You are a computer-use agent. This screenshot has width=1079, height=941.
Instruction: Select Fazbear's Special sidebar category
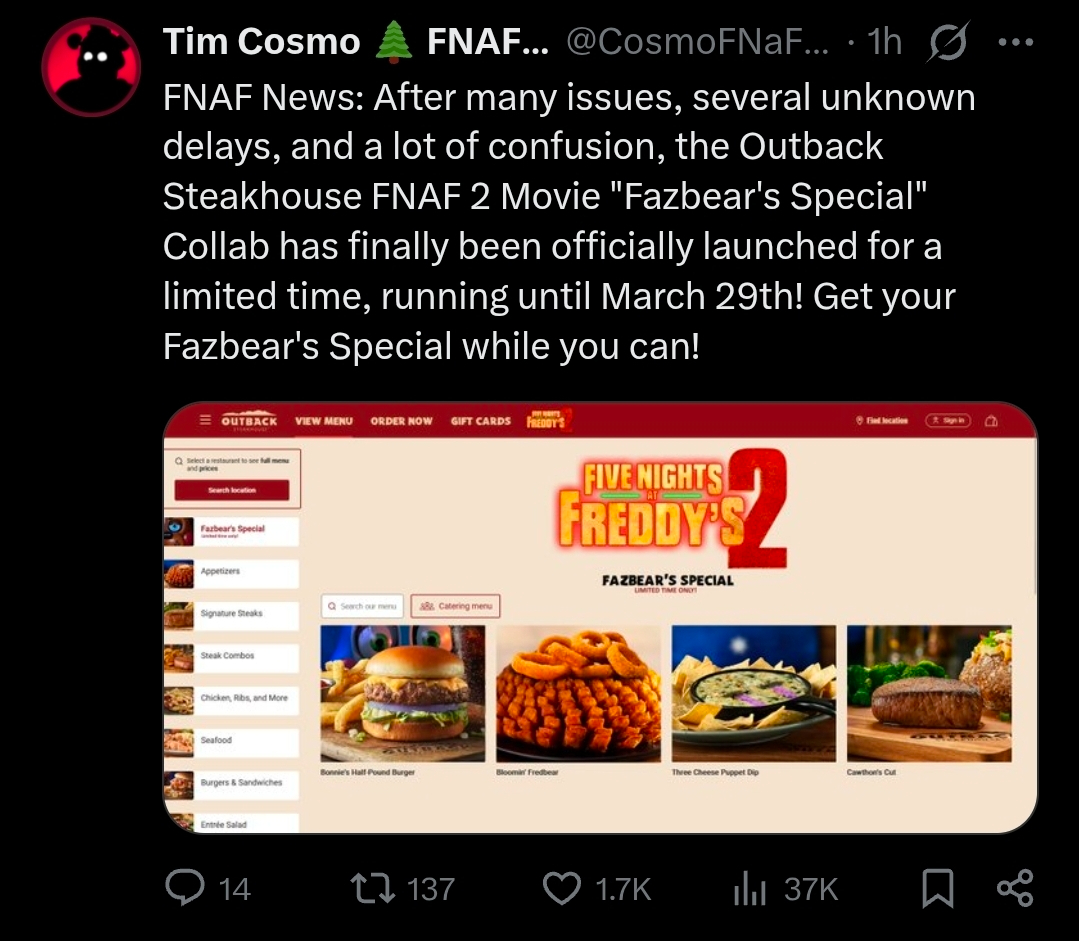[232, 531]
